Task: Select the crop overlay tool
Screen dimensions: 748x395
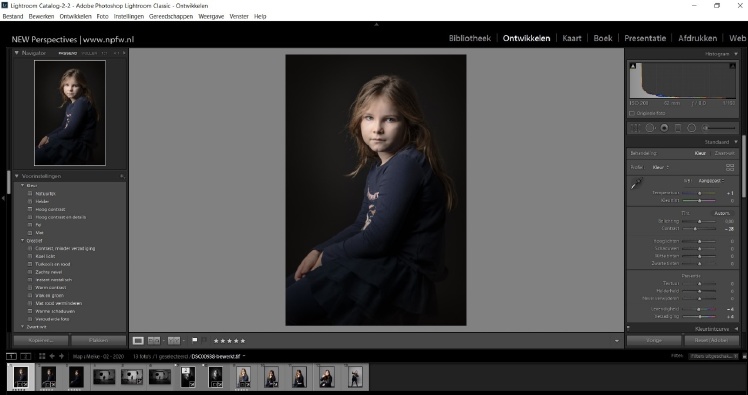Action: [635, 128]
